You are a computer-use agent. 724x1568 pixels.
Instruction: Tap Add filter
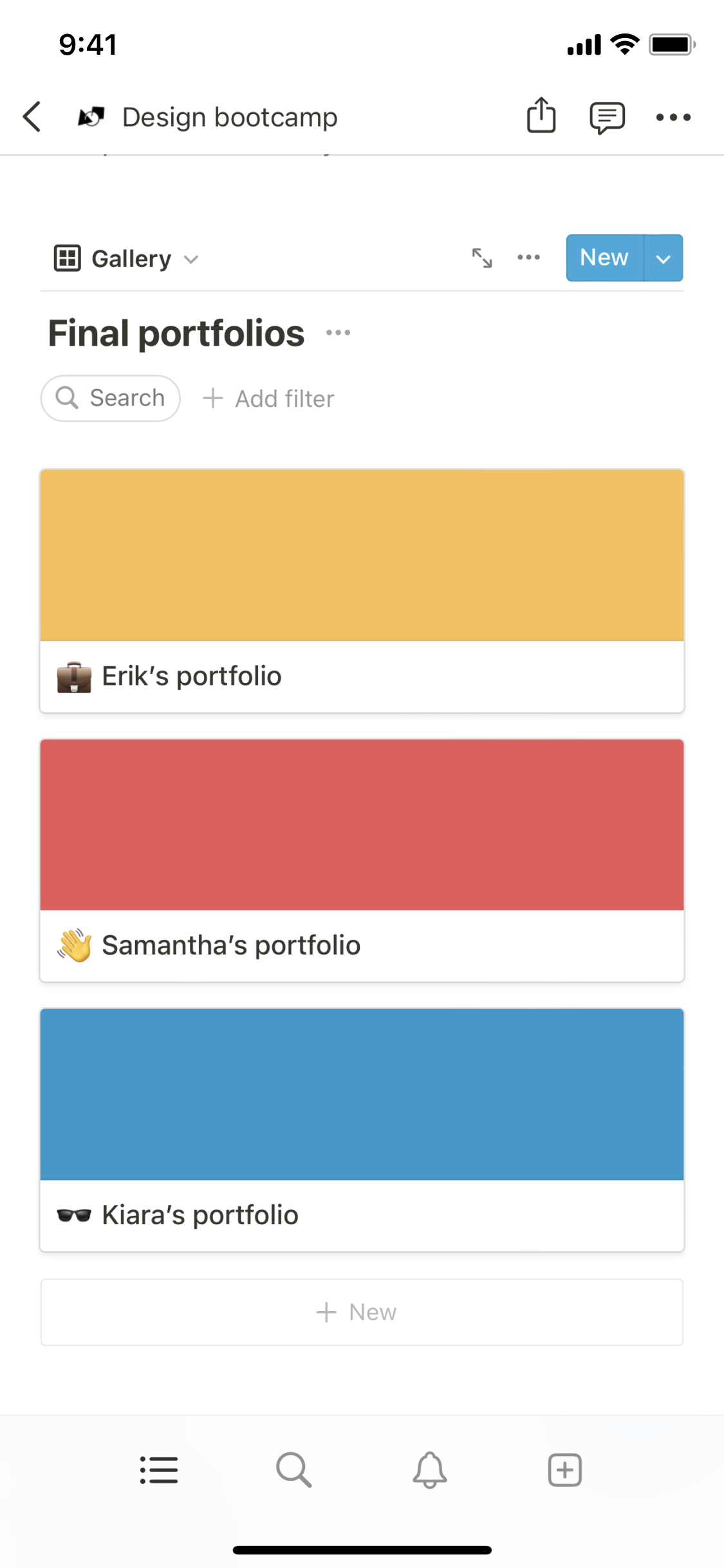click(269, 398)
